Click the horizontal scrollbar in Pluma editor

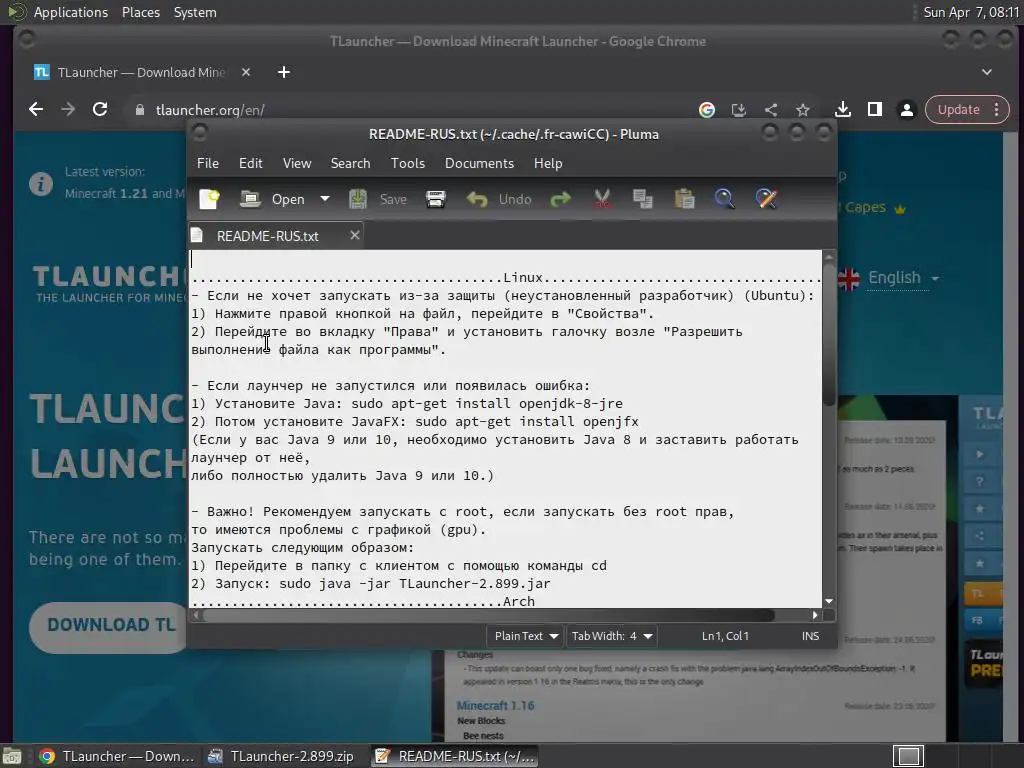(487, 615)
